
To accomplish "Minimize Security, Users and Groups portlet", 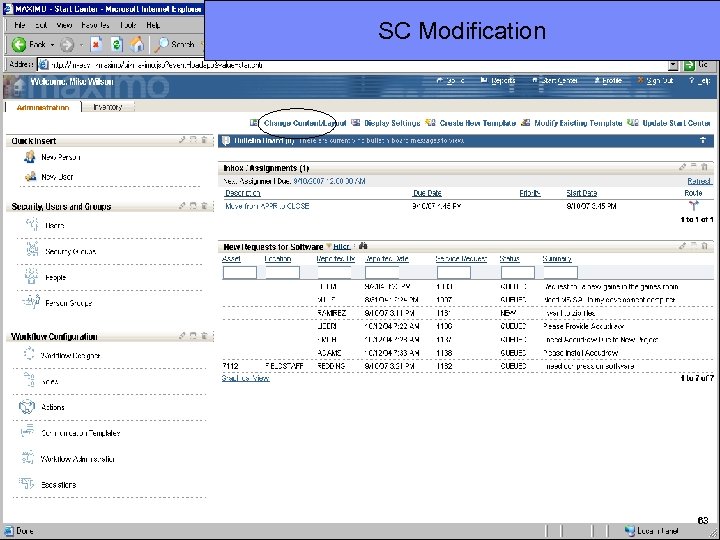I will coord(193,206).
